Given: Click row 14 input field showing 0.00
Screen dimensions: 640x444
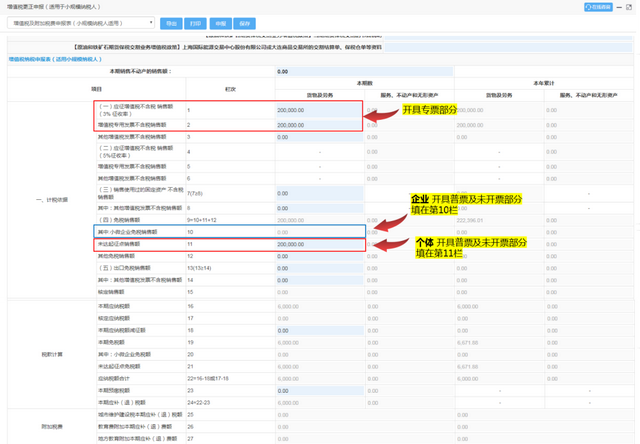Looking at the screenshot, I should [x=319, y=280].
